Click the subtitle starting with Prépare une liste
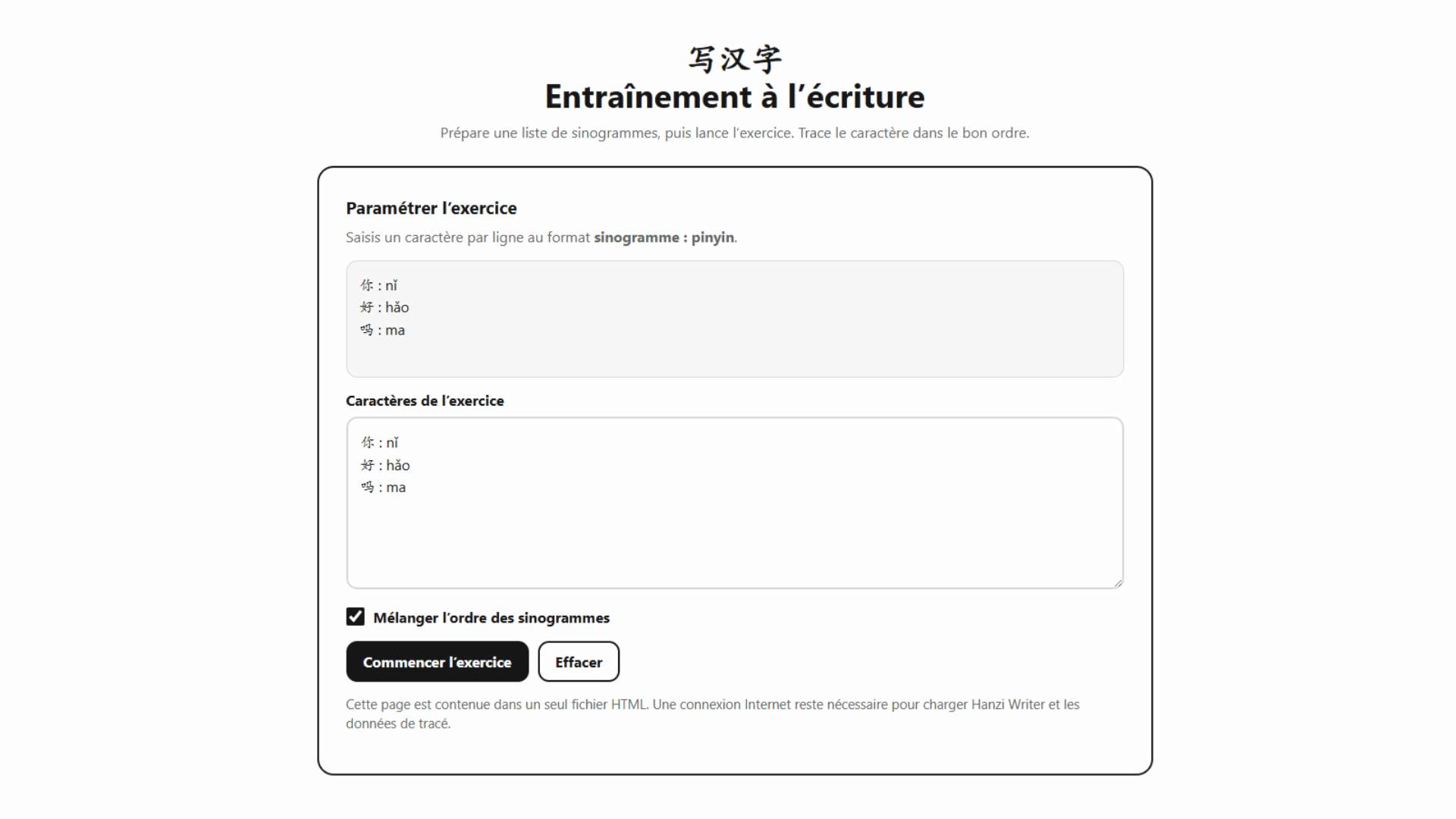This screenshot has height=819, width=1456. [x=735, y=133]
